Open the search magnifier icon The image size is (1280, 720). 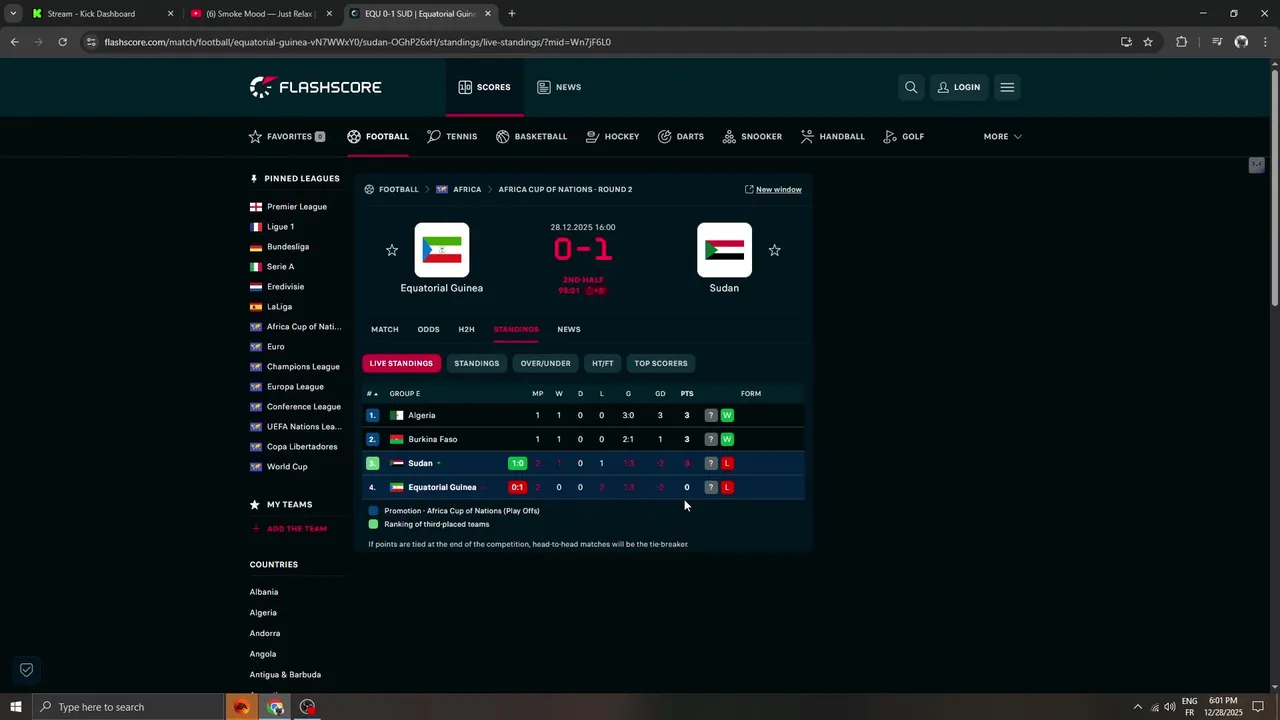point(911,87)
